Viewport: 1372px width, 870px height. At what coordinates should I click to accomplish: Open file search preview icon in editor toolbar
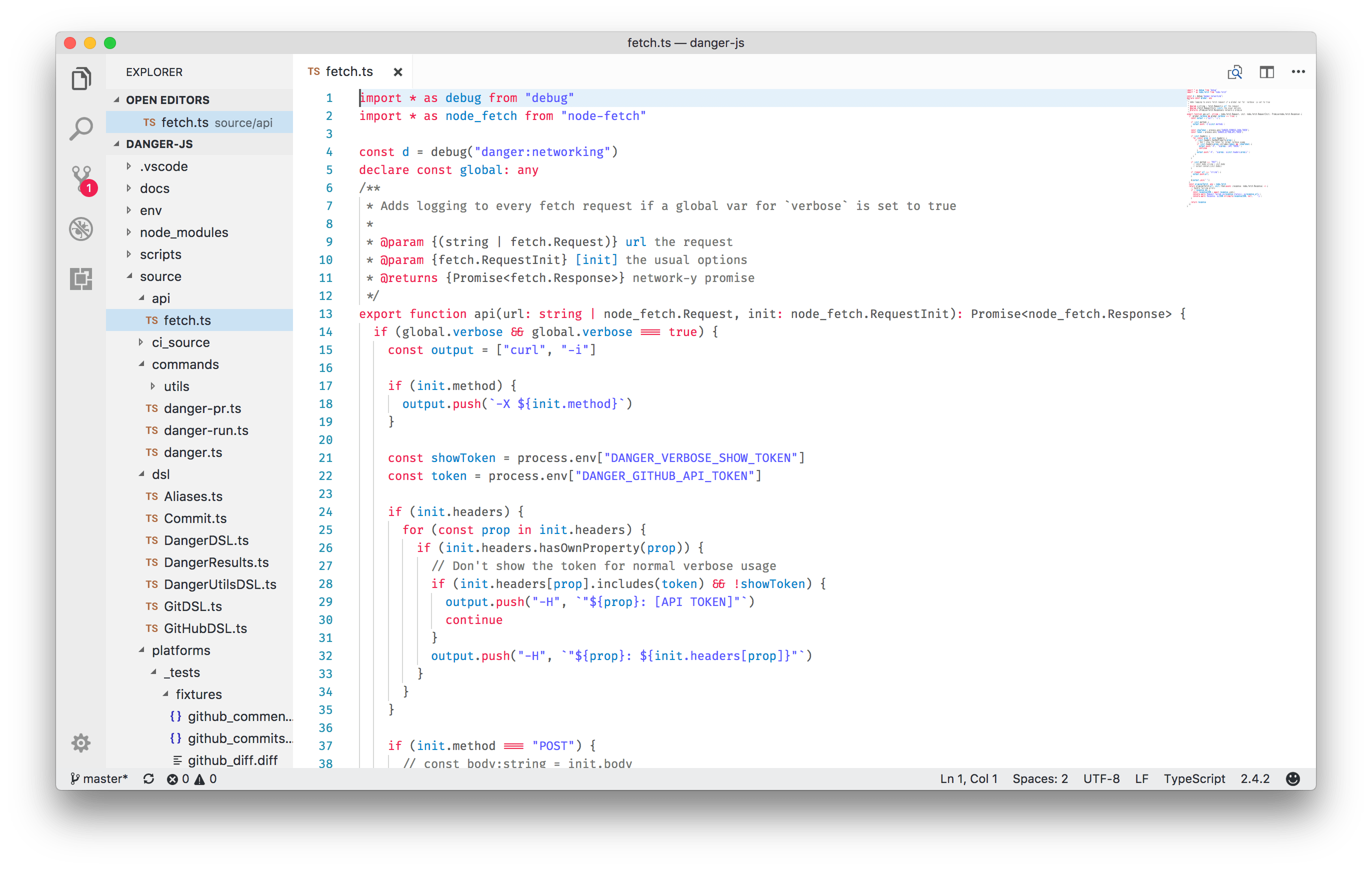(x=1234, y=72)
